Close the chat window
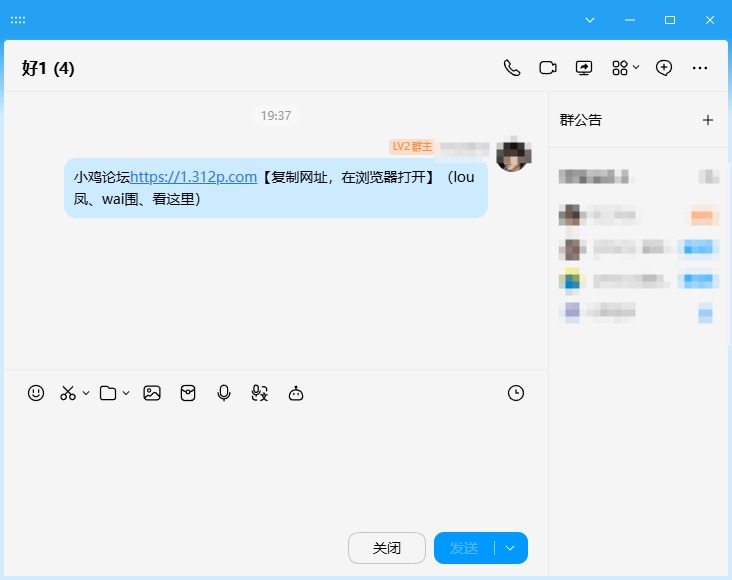The width and height of the screenshot is (732, 580). click(x=710, y=20)
